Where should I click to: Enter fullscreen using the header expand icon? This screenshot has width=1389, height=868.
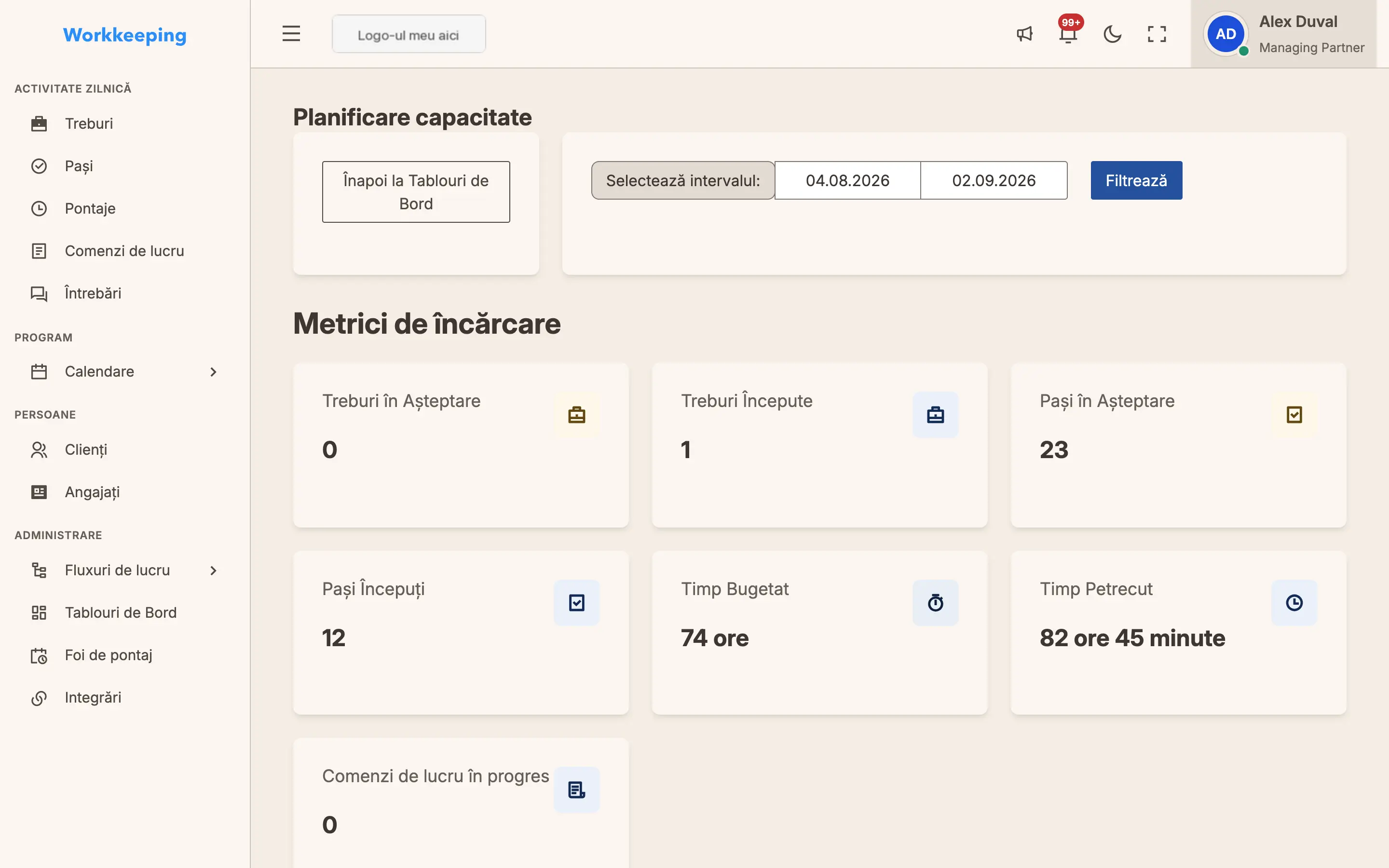1157,34
